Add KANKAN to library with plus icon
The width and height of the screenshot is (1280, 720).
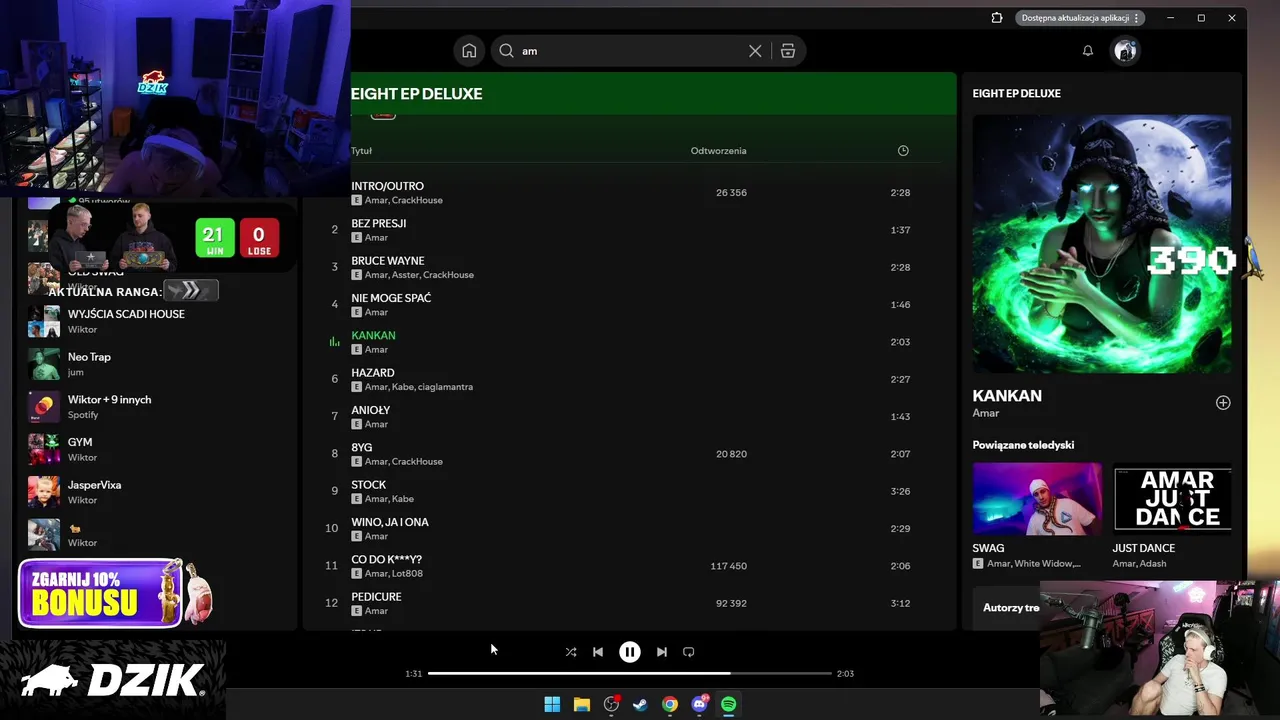(1223, 403)
